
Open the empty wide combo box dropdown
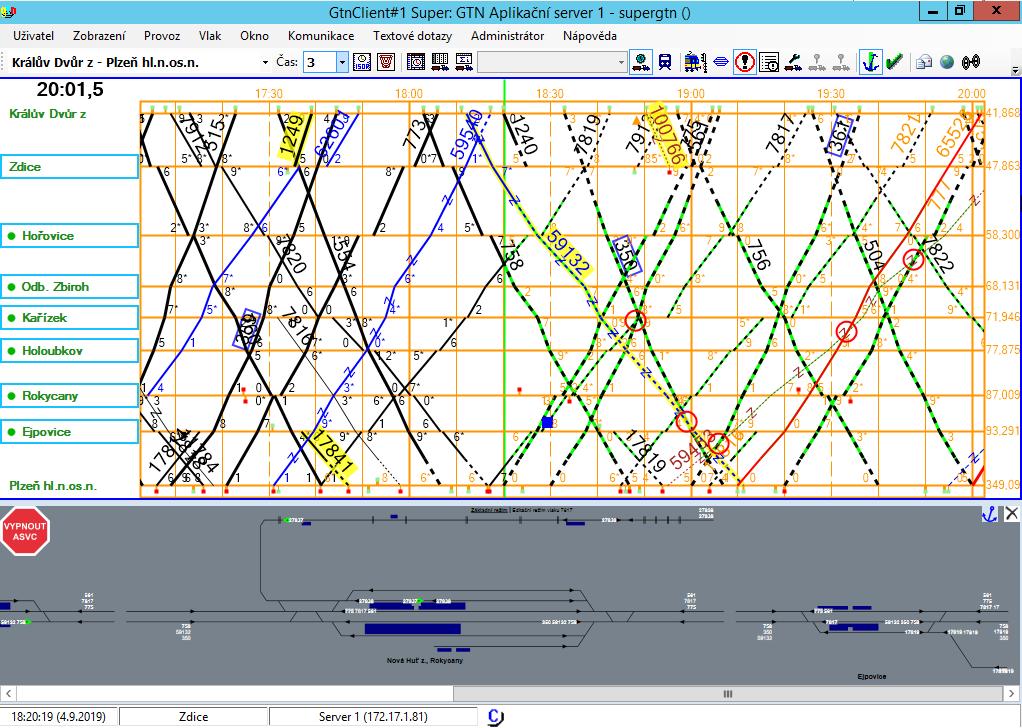pyautogui.click(x=621, y=63)
